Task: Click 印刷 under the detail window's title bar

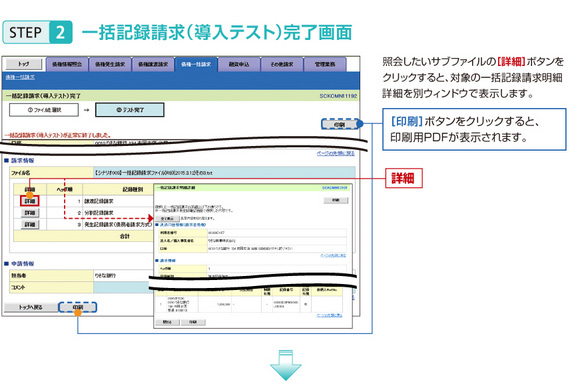Action: click(x=336, y=200)
